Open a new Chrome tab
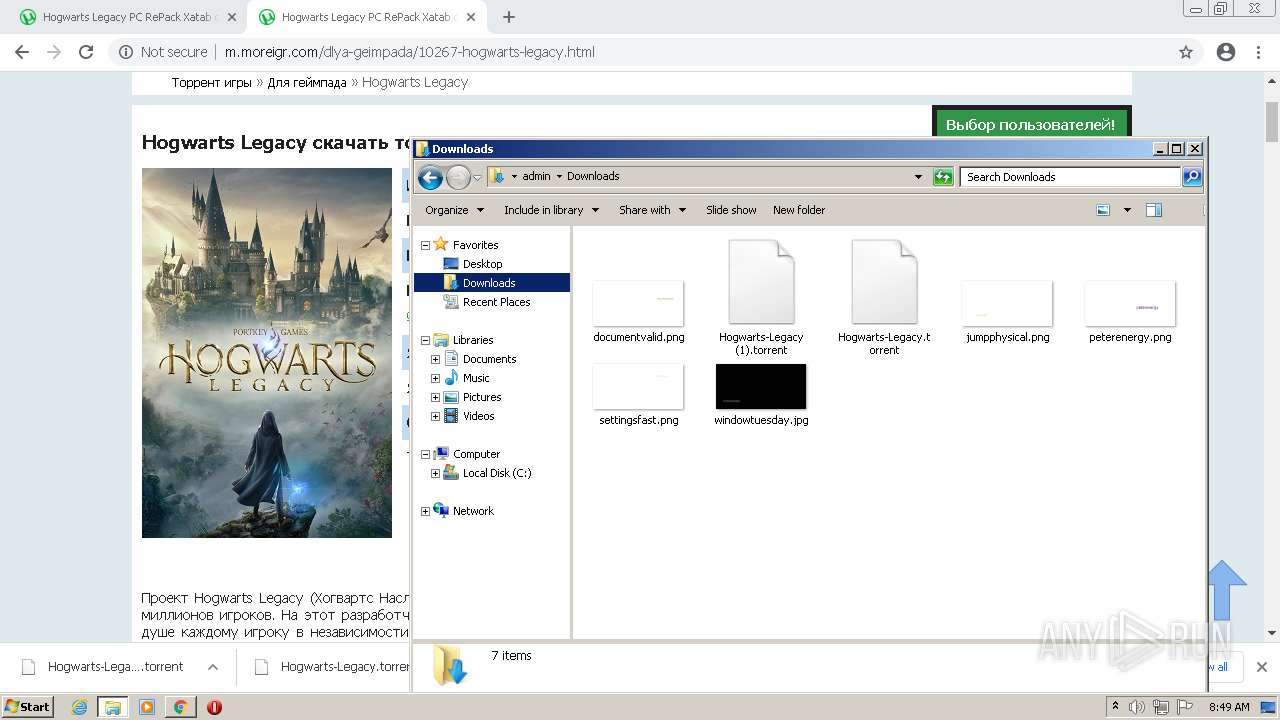 tap(509, 17)
